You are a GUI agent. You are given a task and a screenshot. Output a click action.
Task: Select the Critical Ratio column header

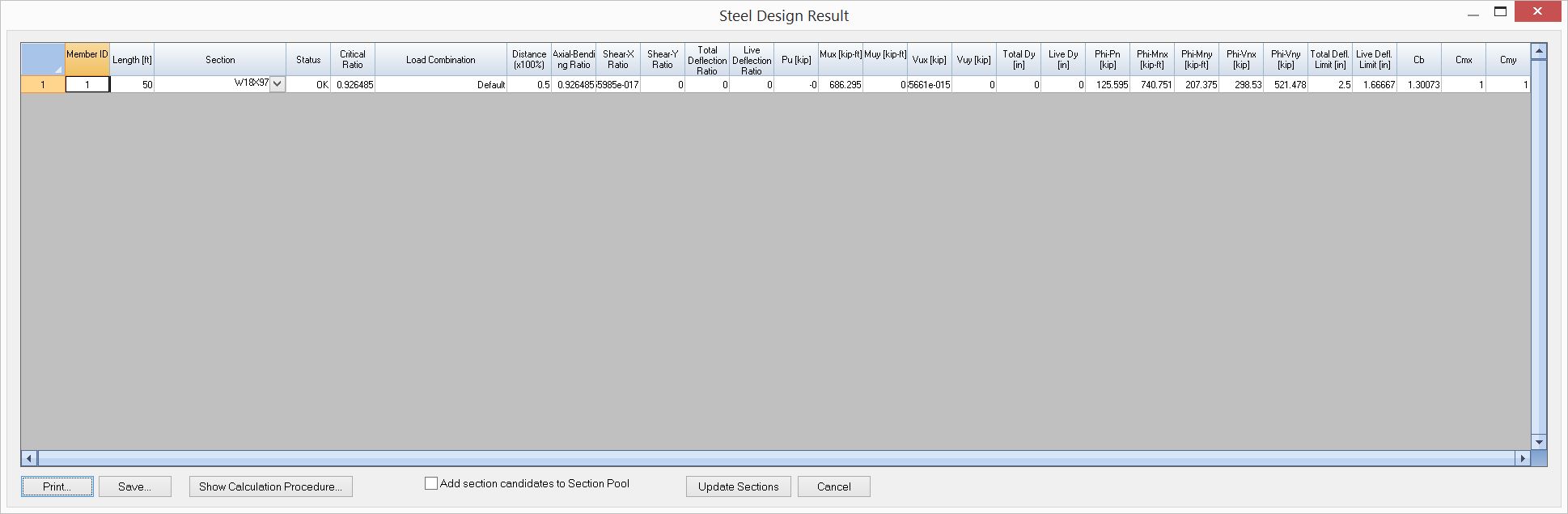[353, 60]
